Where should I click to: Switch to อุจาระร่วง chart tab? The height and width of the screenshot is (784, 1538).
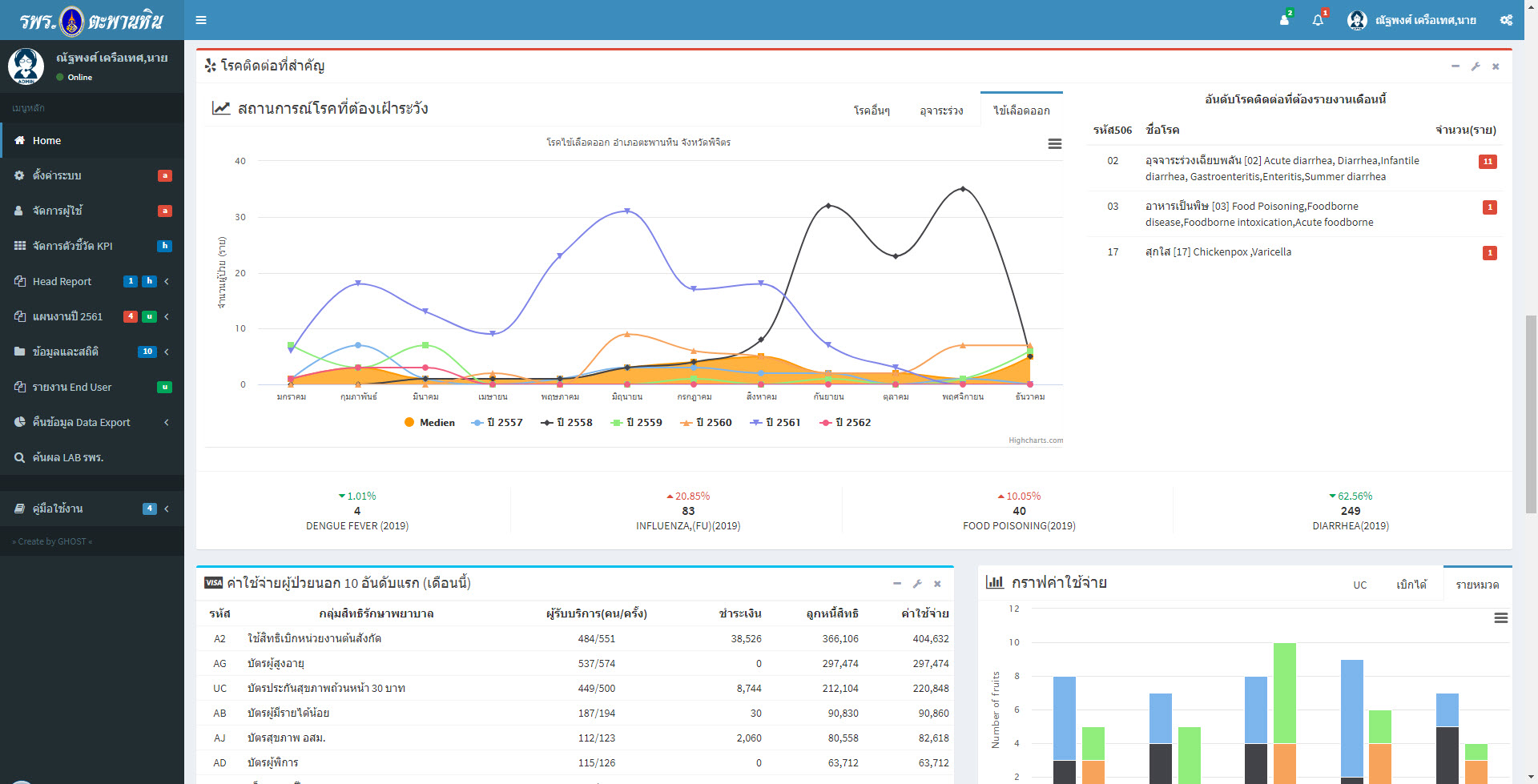pyautogui.click(x=941, y=111)
